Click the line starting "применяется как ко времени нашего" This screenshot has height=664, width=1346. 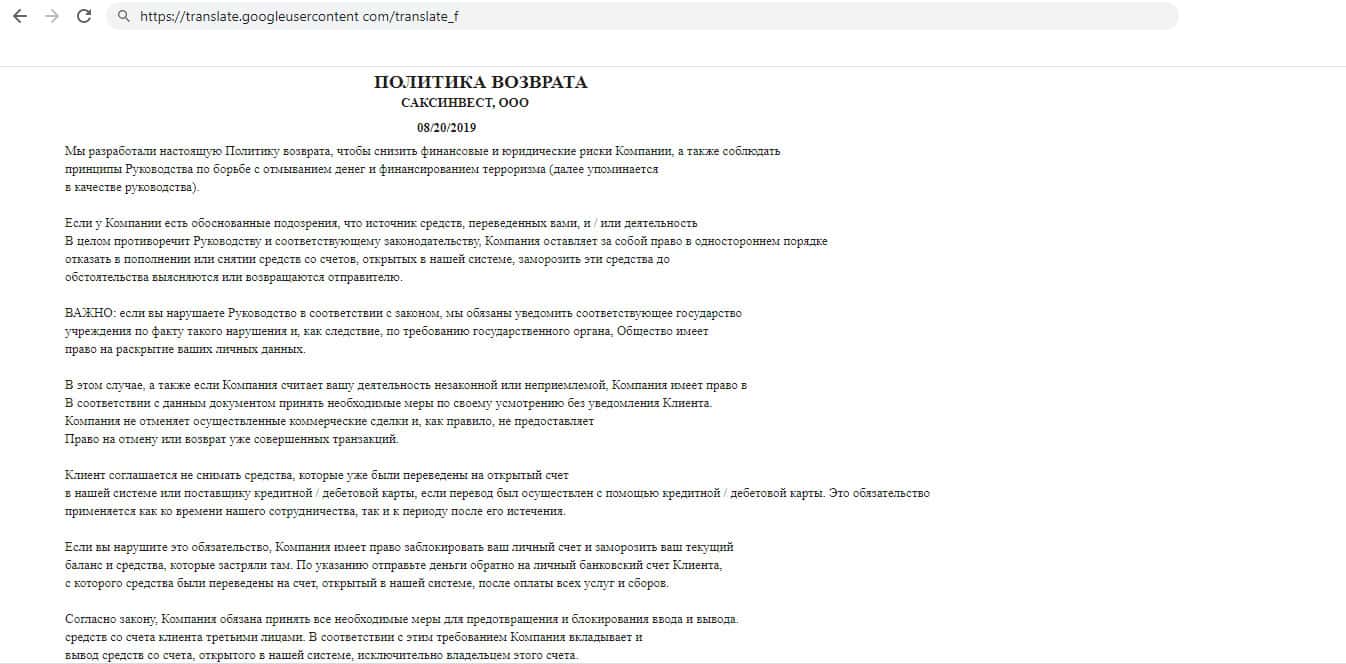[x=315, y=512]
